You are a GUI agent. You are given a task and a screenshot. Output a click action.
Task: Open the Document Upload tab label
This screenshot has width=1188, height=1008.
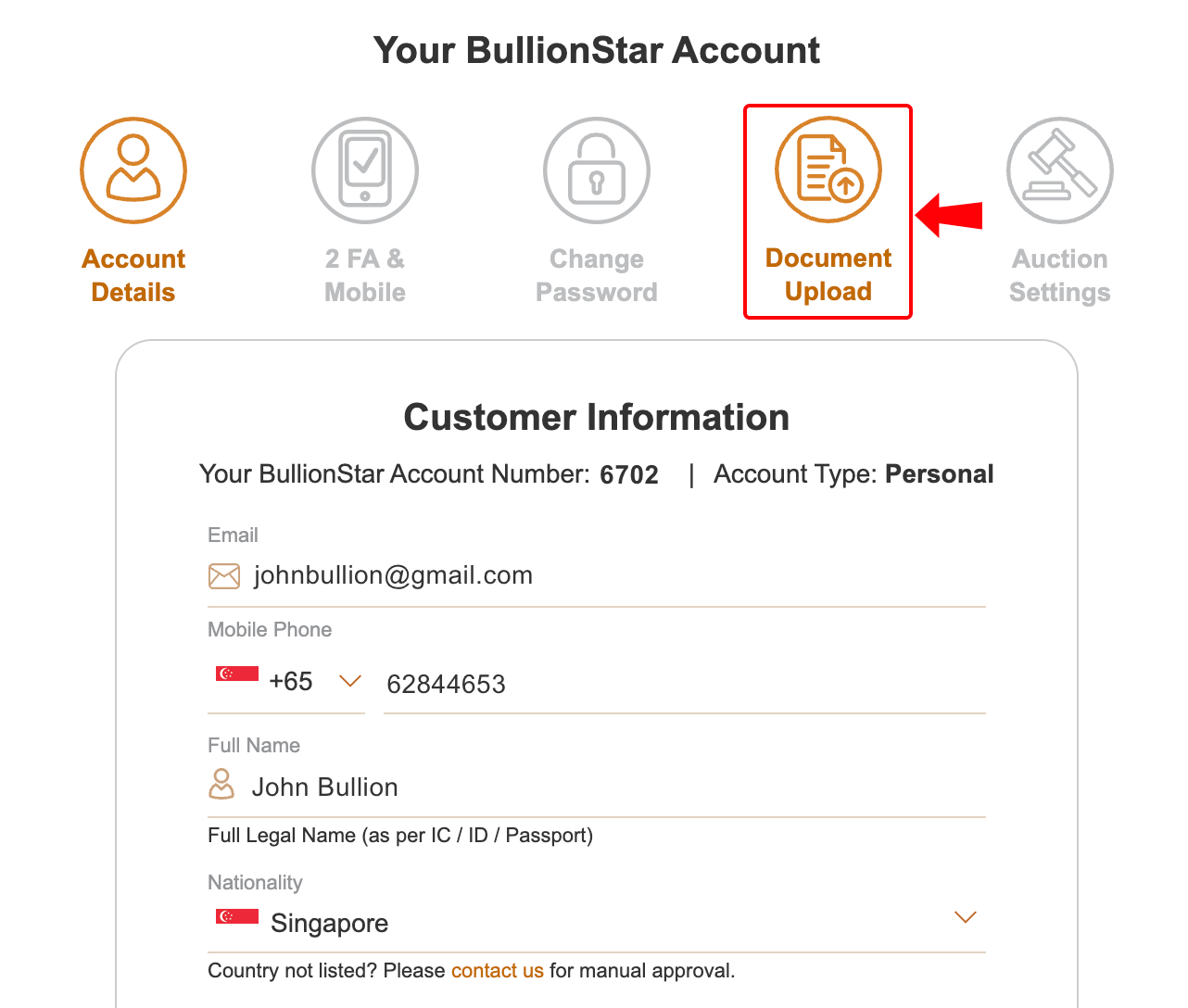(828, 274)
